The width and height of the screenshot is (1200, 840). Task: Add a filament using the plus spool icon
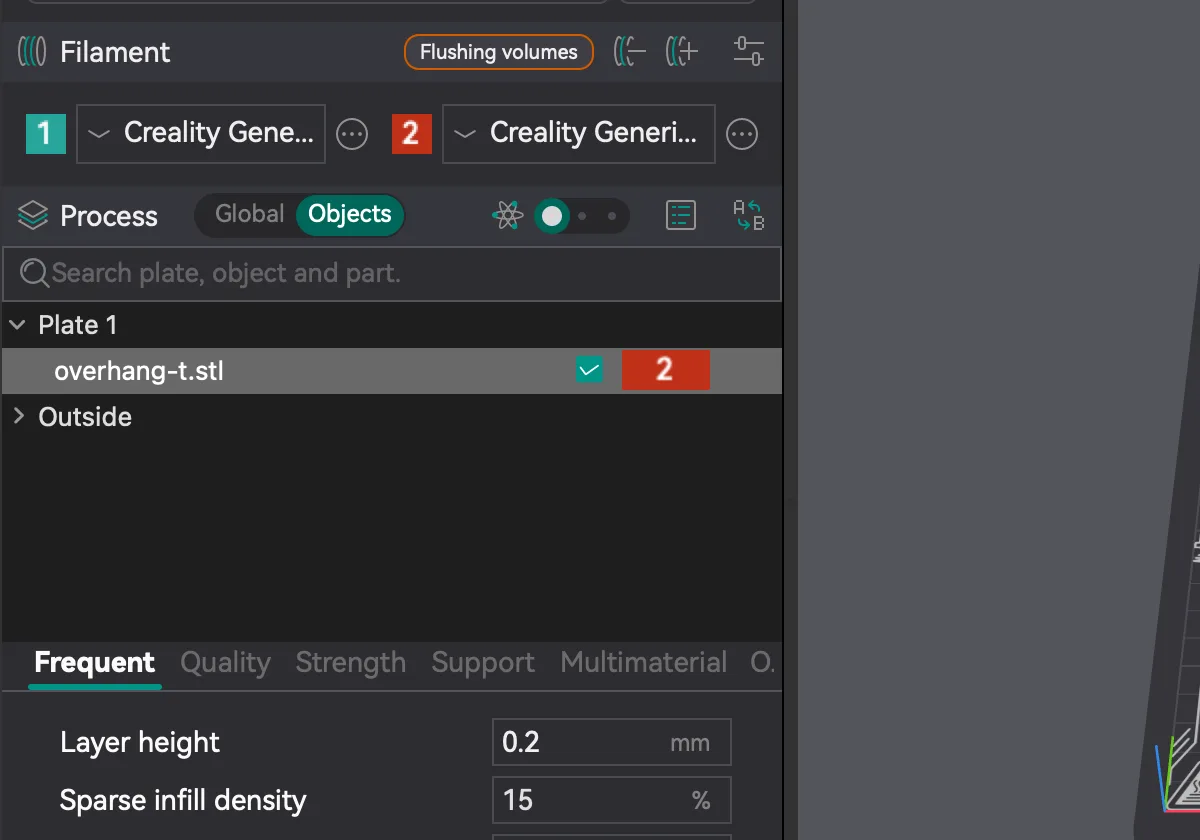tap(683, 52)
